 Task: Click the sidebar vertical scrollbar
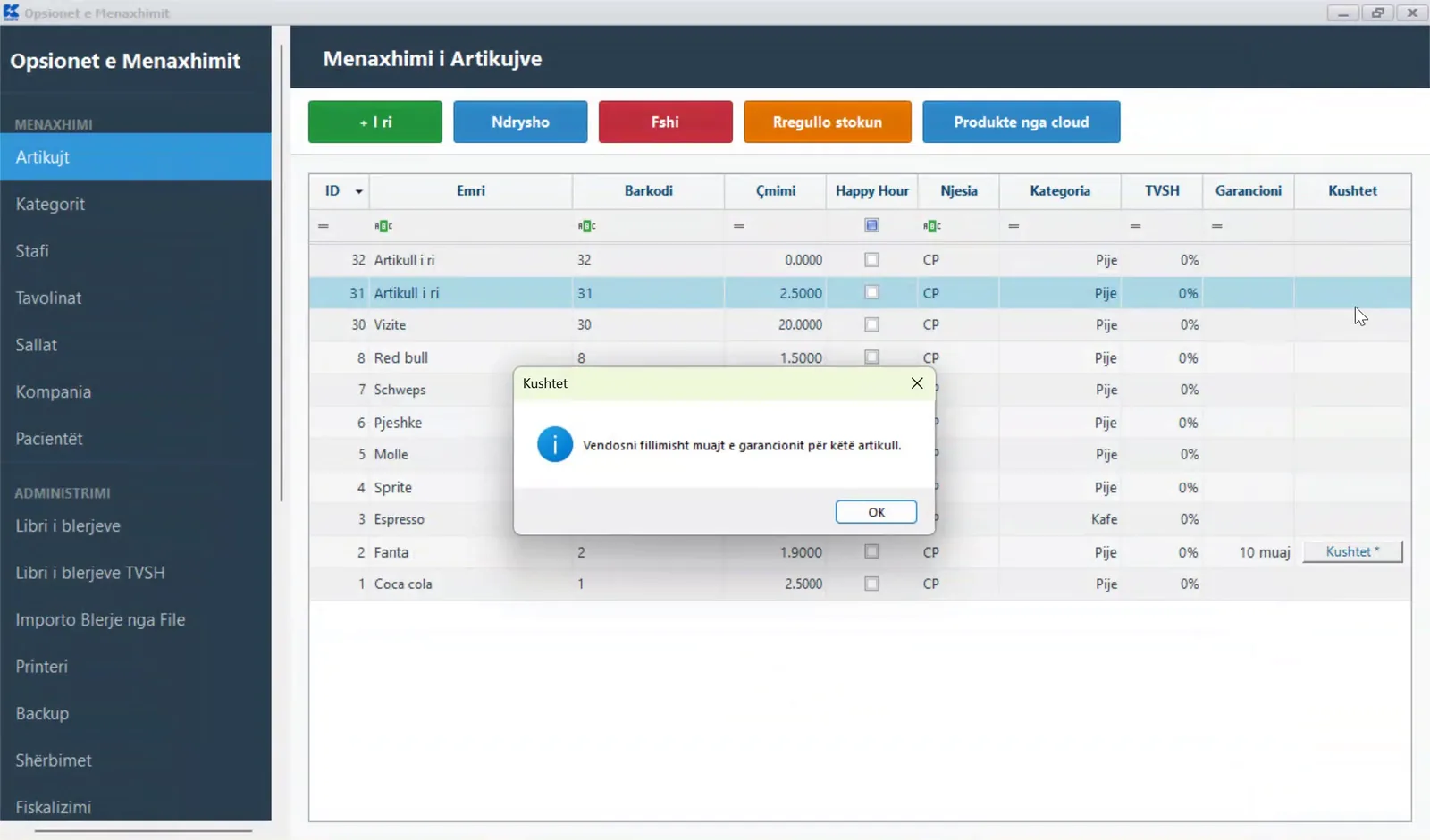click(x=282, y=273)
